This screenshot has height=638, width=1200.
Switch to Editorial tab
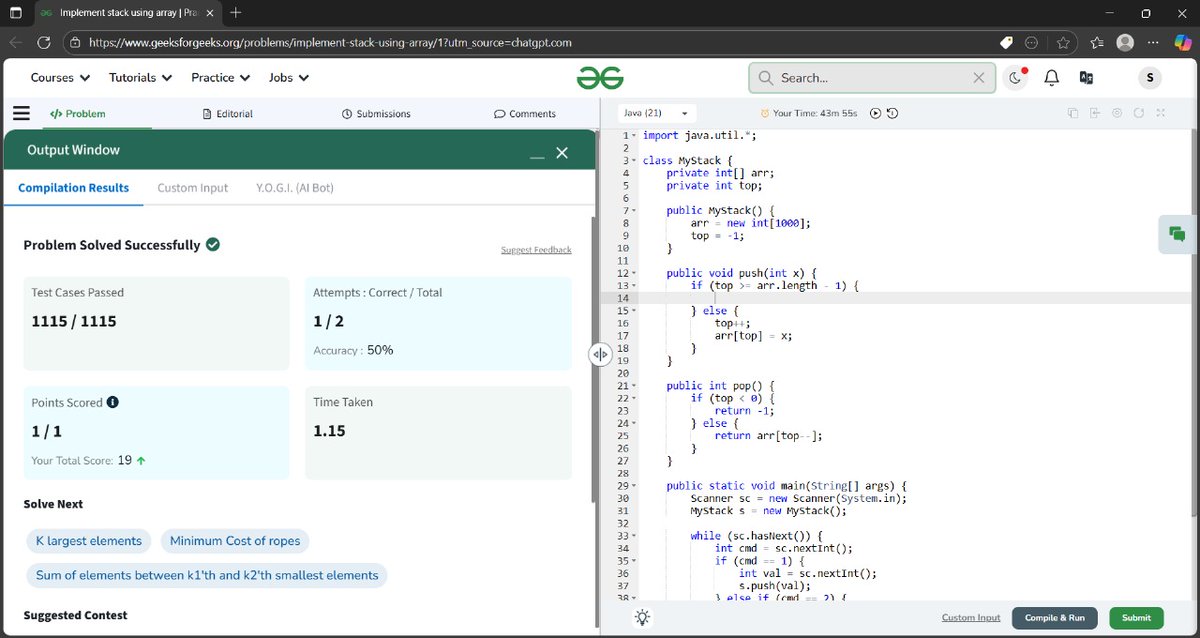[227, 114]
